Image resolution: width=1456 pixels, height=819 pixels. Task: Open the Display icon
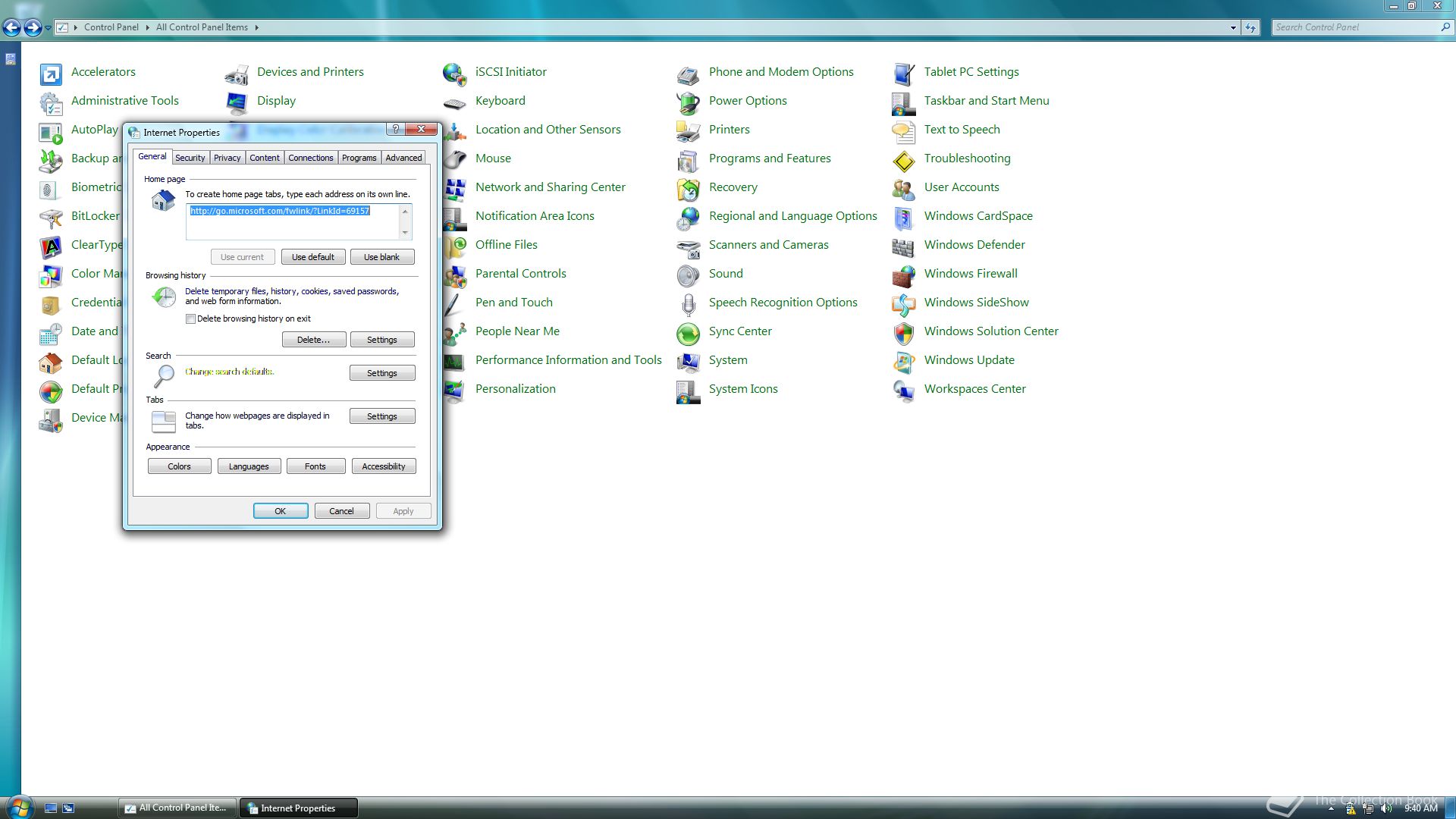tap(237, 102)
